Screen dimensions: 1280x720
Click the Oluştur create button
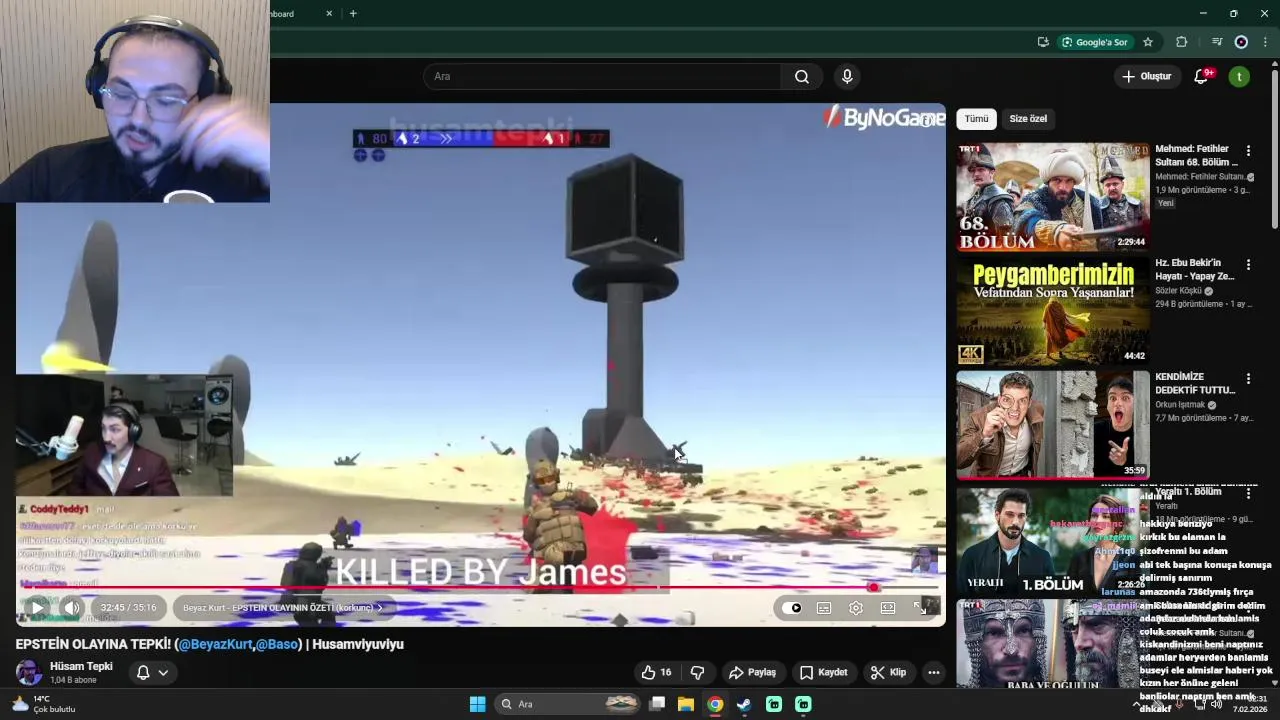pyautogui.click(x=1146, y=76)
